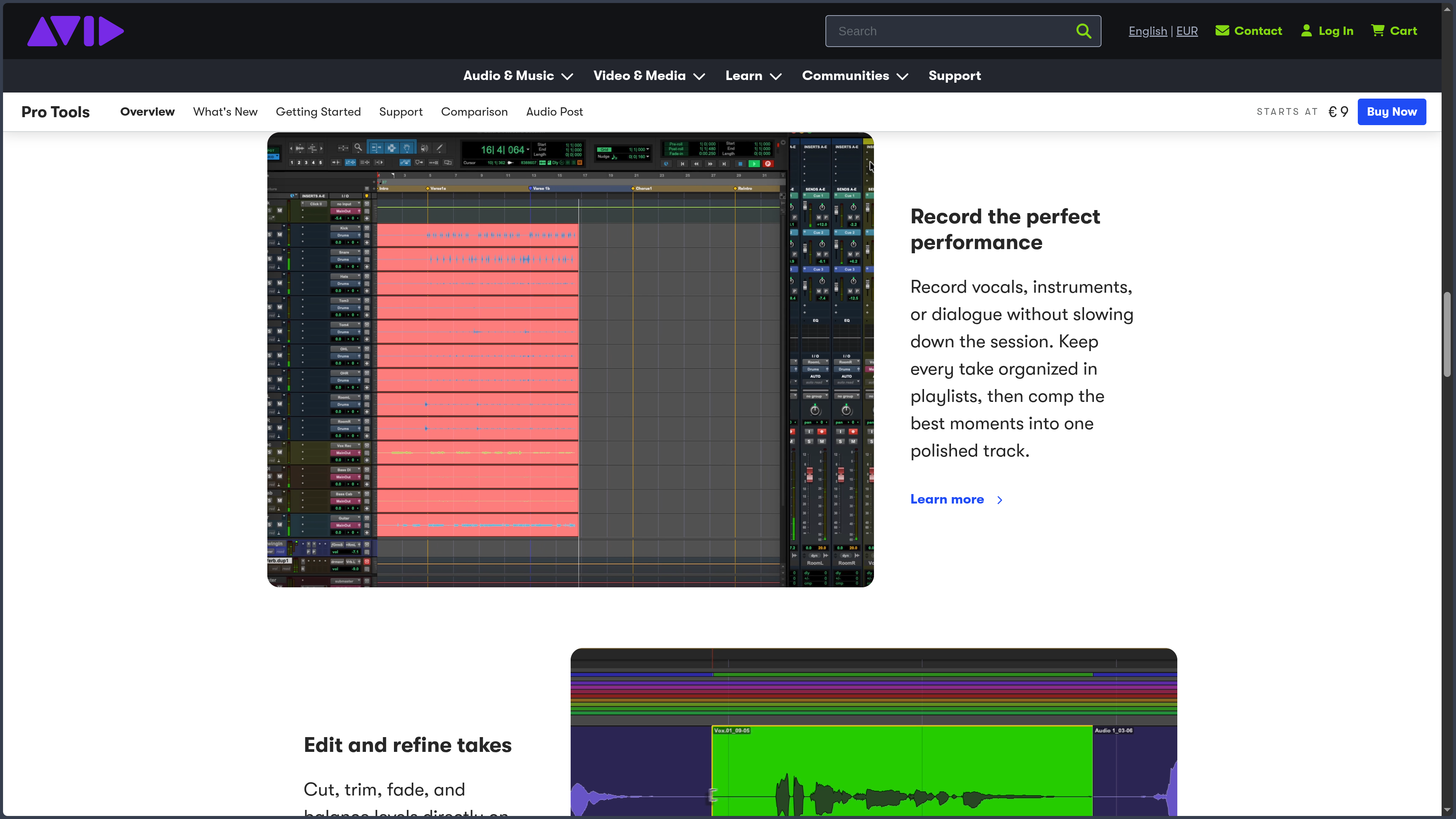Open the Nudge value dropdown
The height and width of the screenshot is (819, 1456).
648,157
